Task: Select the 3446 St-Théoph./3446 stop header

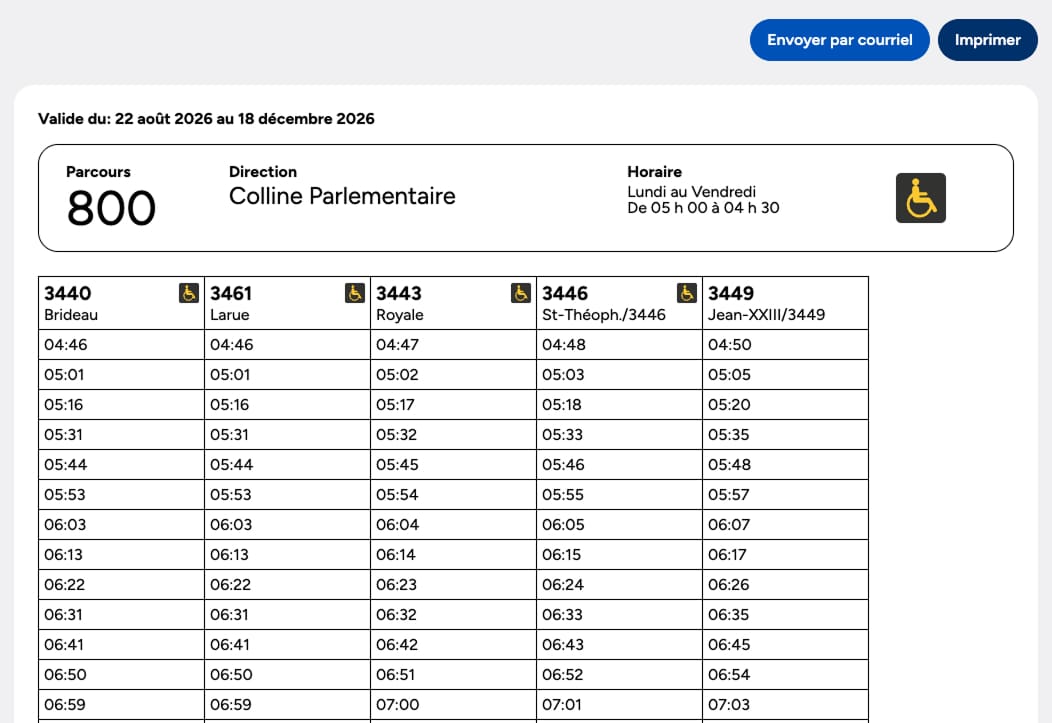Action: coord(619,303)
